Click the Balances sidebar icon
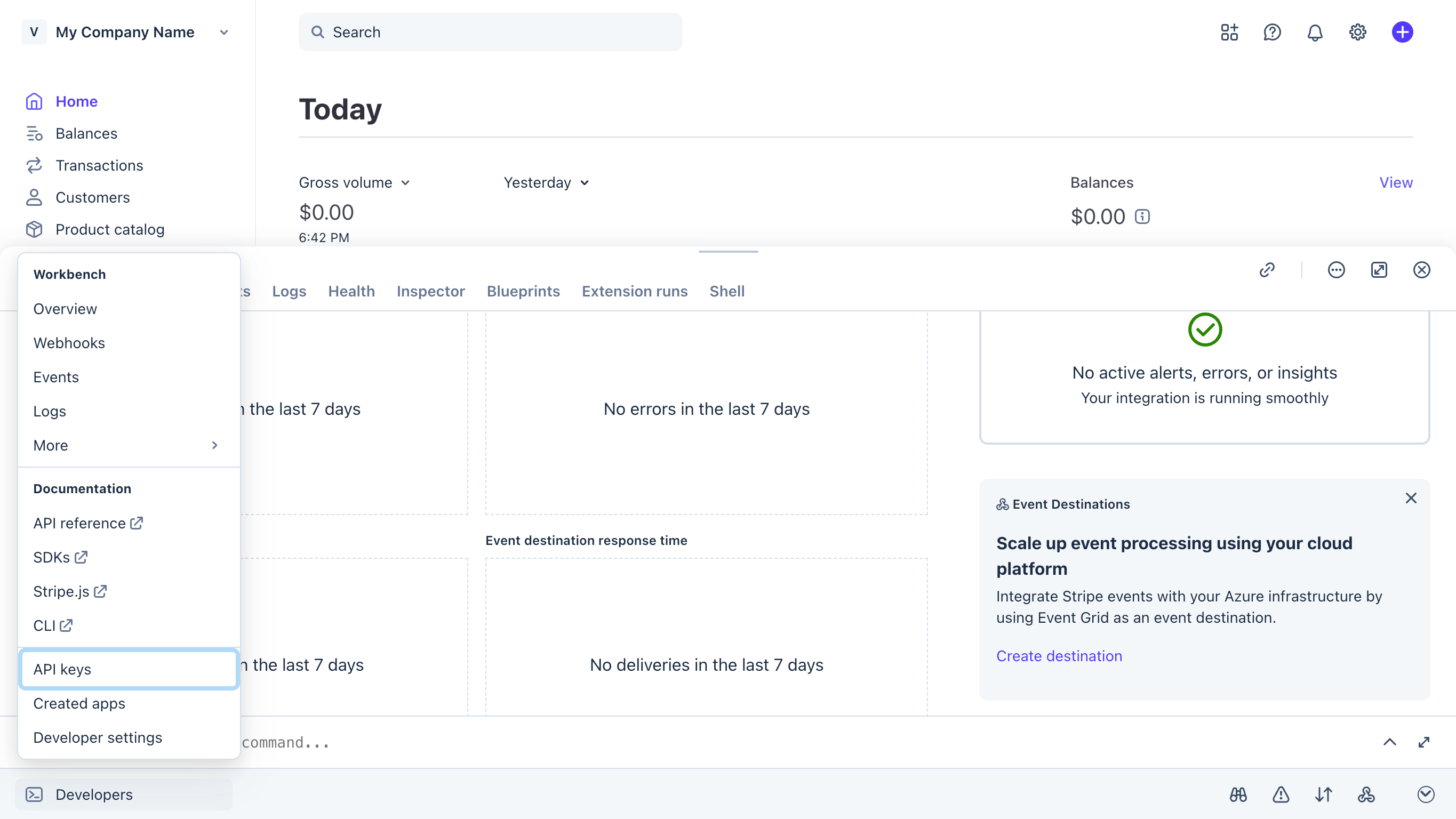This screenshot has width=1456, height=819. pyautogui.click(x=34, y=133)
